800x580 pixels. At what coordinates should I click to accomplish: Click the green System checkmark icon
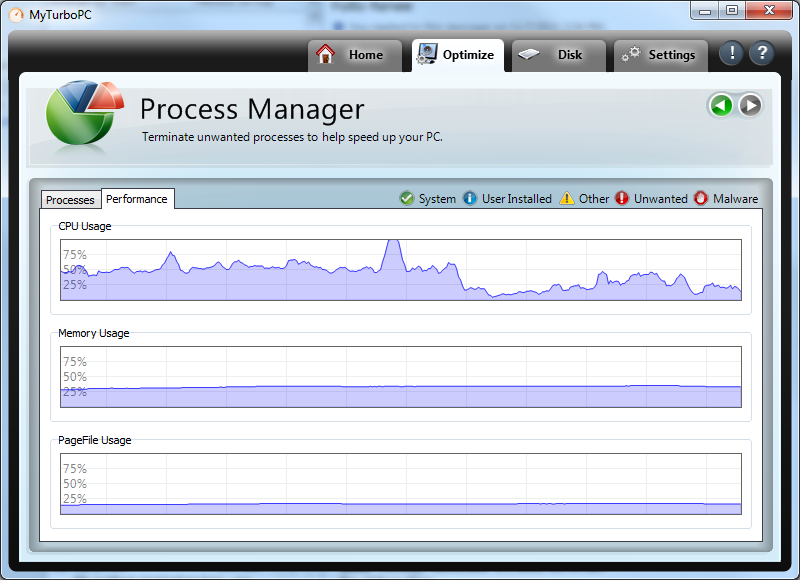click(407, 198)
